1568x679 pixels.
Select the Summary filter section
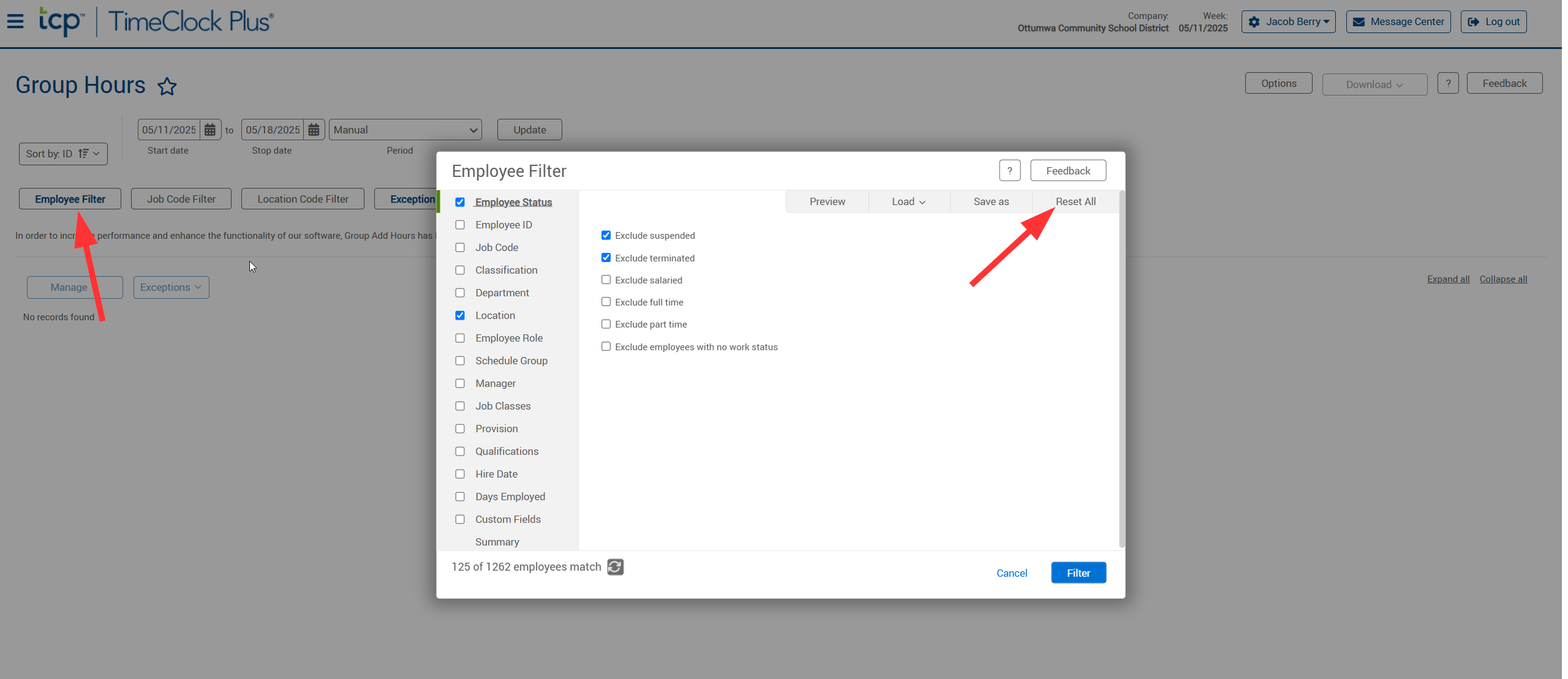[497, 542]
